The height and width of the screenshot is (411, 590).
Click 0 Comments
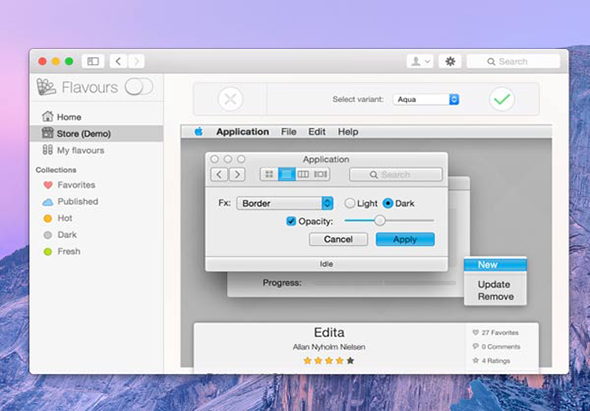click(496, 347)
